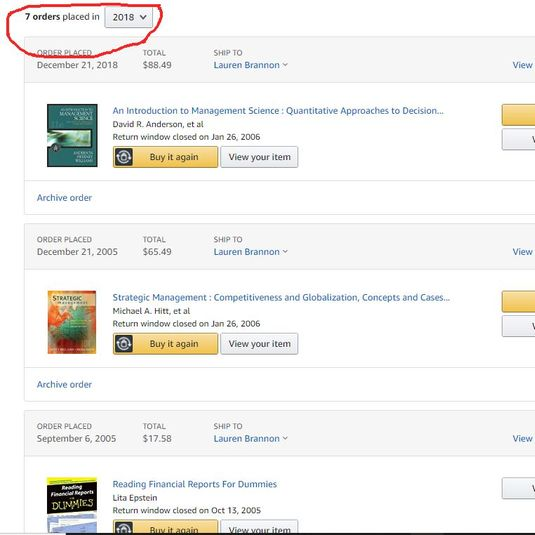
Task: Click the reorder icon beside Management Science Buy it again
Action: (124, 157)
